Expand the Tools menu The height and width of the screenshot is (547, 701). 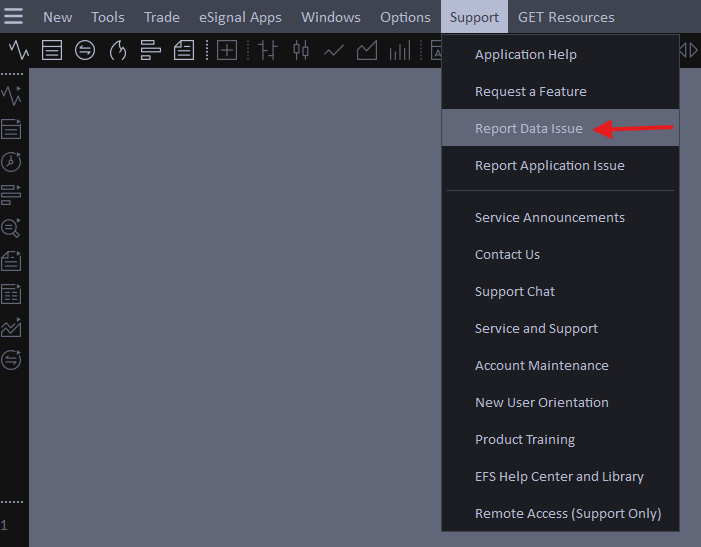(x=108, y=17)
